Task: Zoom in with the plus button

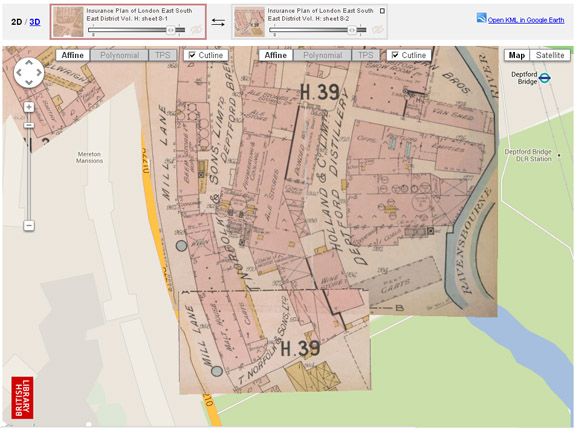Action: click(29, 107)
